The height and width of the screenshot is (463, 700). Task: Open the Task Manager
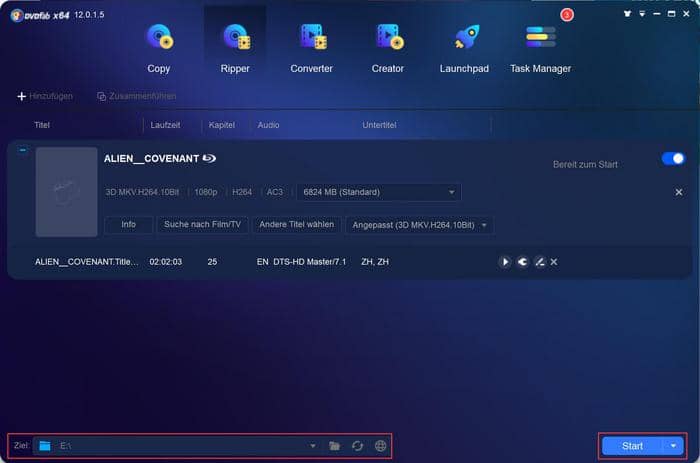coord(541,48)
